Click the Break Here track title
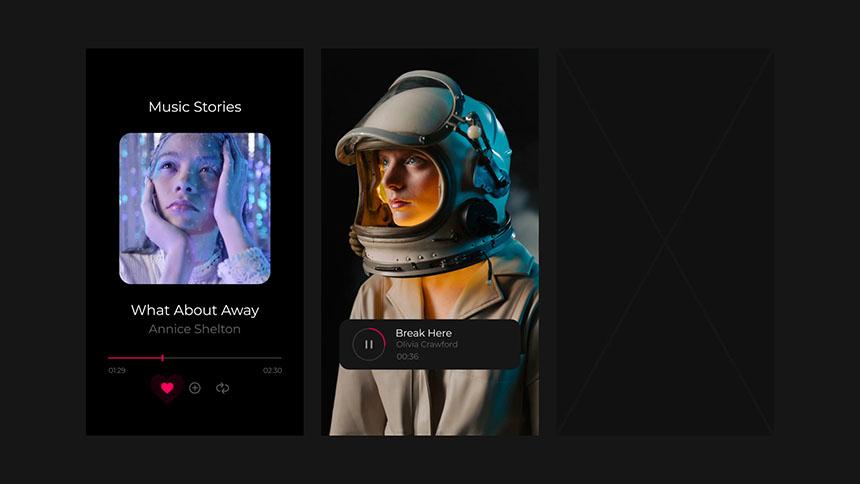The image size is (860, 484). coord(423,333)
